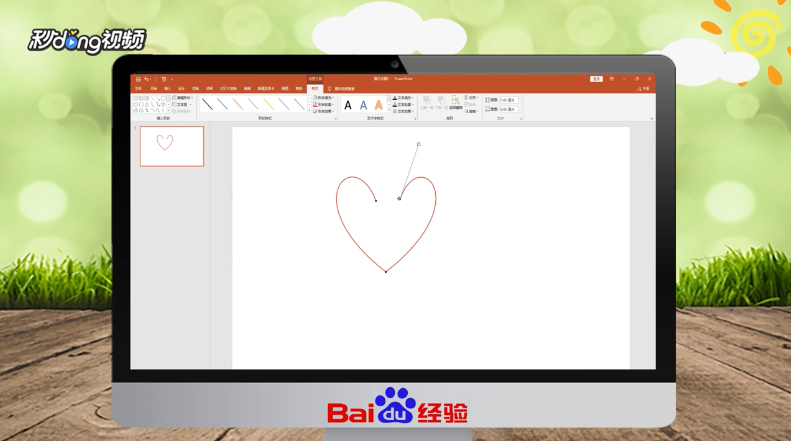Viewport: 791px width, 441px height.
Task: Click the Width field spinner arrows
Action: (x=519, y=109)
